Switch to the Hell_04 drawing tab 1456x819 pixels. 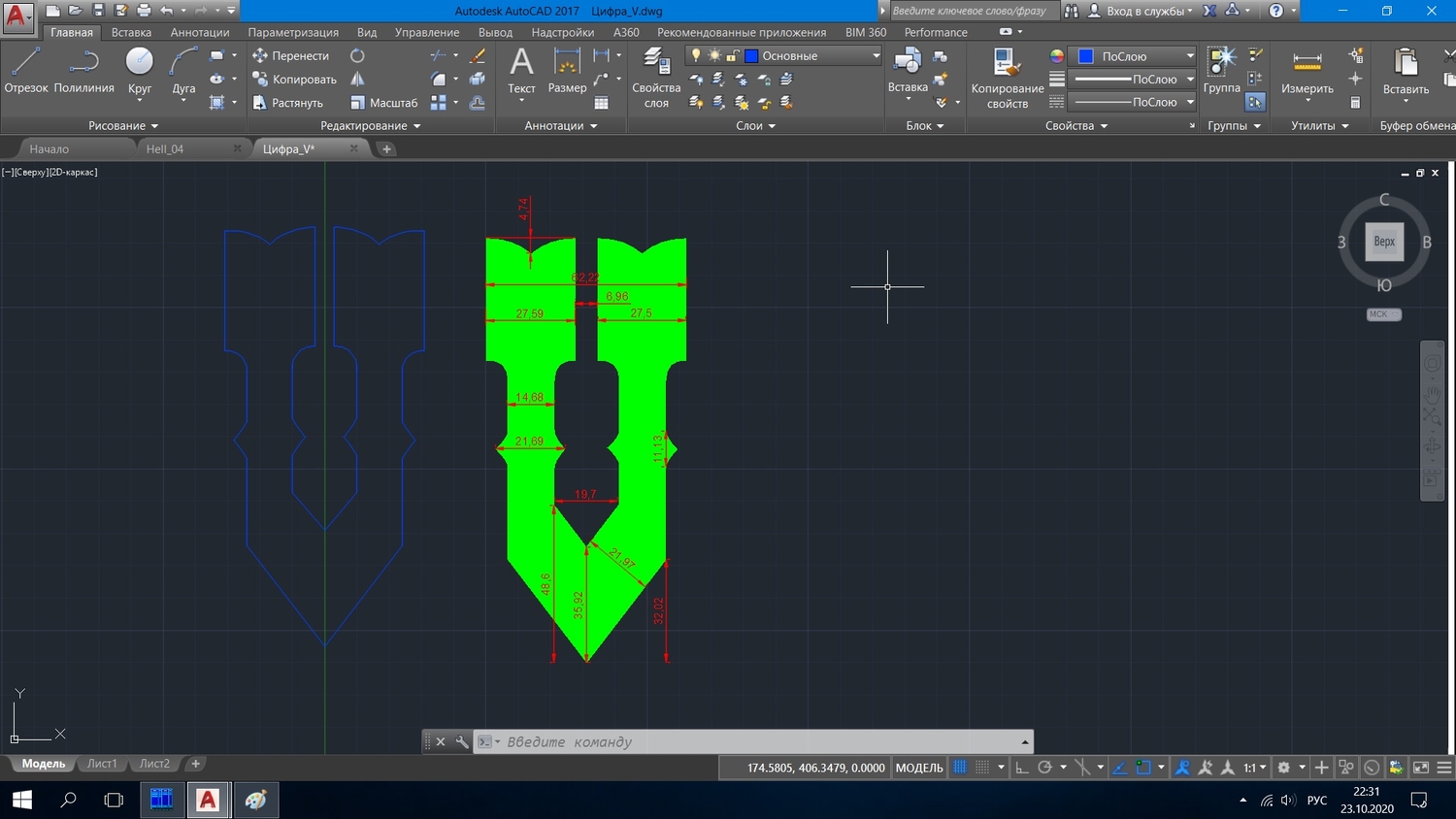coord(165,148)
